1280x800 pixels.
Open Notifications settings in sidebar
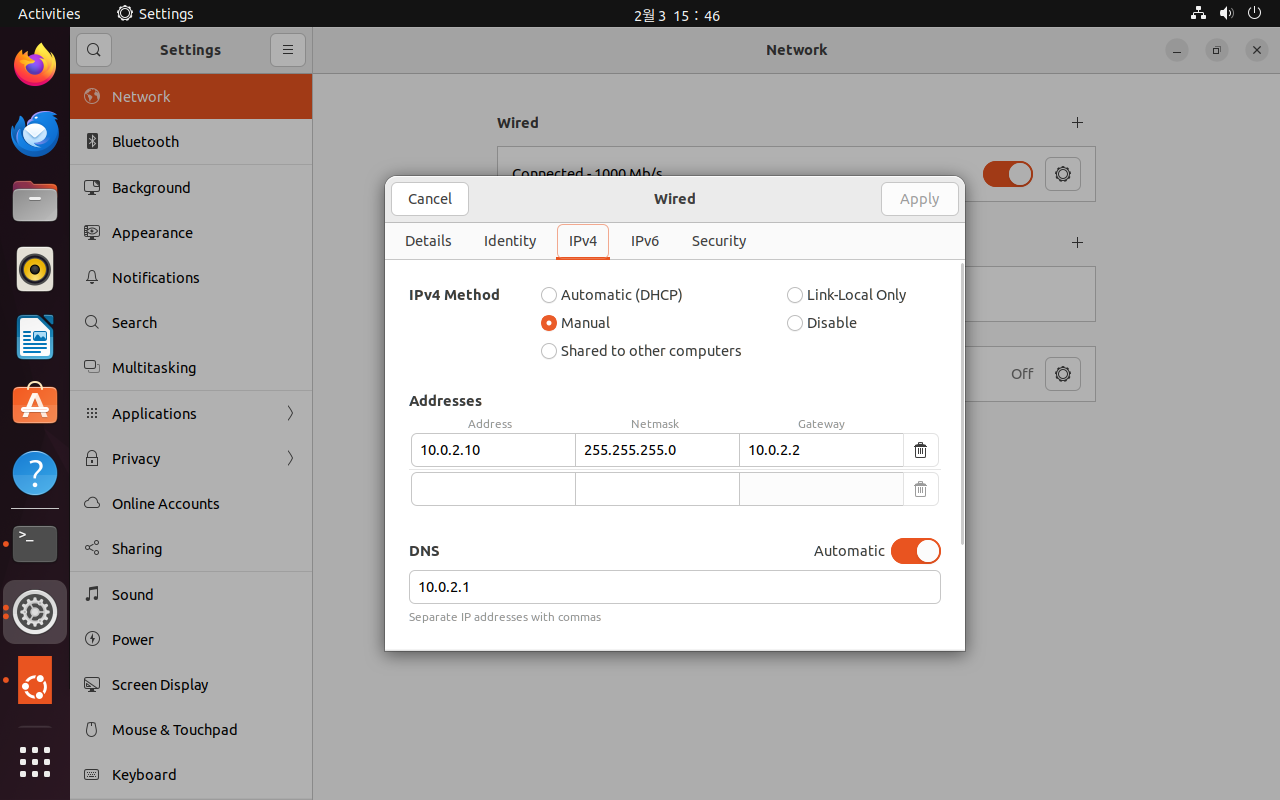coord(191,278)
